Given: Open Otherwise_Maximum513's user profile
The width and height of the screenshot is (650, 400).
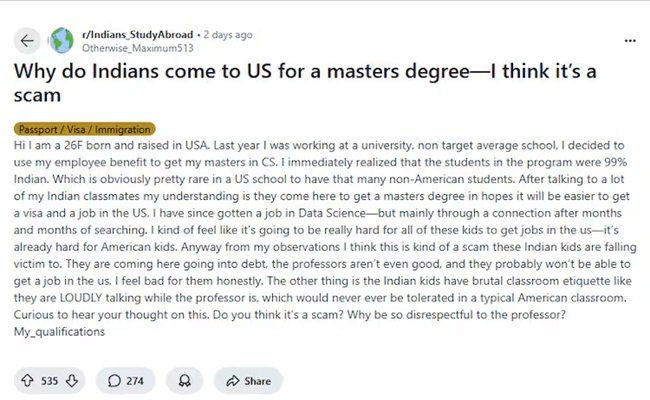Looking at the screenshot, I should tap(137, 47).
